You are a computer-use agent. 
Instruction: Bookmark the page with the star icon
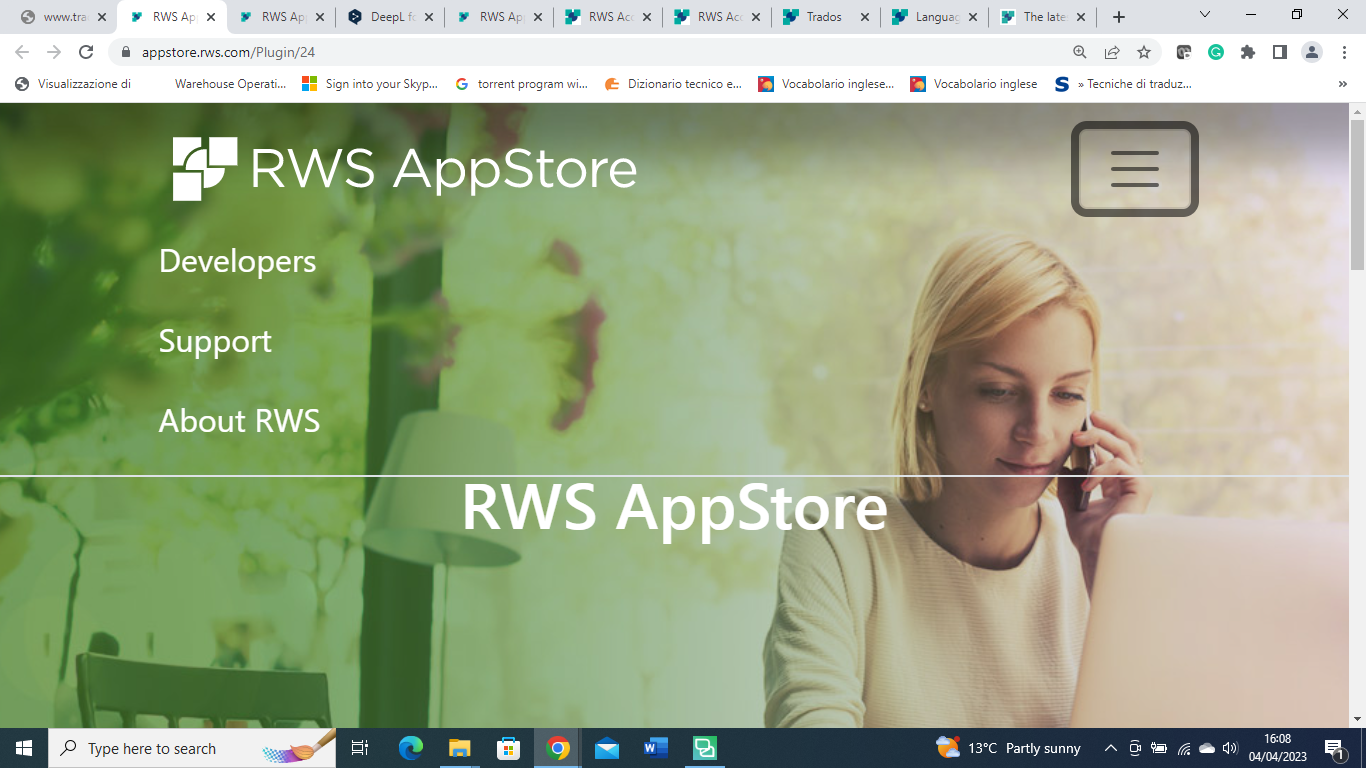point(1142,51)
